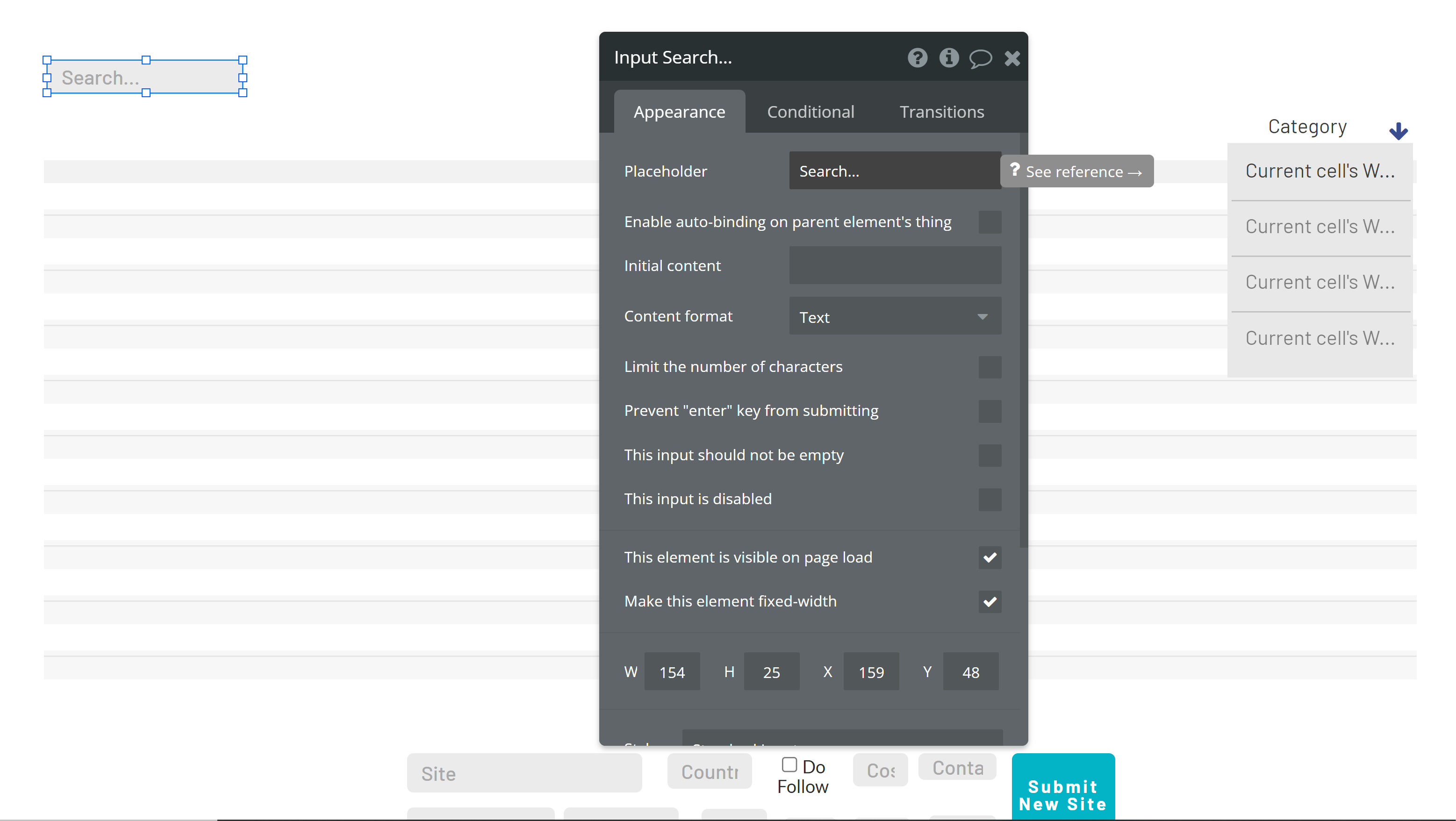Open the Content format dropdown
Image resolution: width=1456 pixels, height=821 pixels.
pos(895,317)
